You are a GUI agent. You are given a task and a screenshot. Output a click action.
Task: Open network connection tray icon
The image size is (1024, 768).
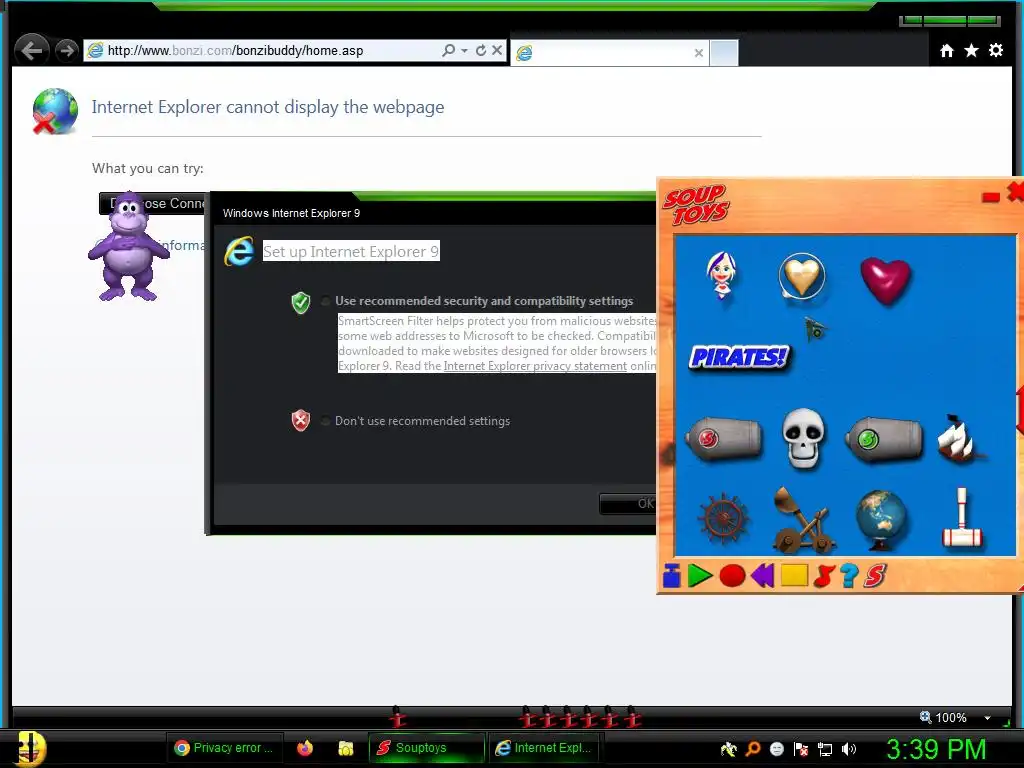click(825, 749)
